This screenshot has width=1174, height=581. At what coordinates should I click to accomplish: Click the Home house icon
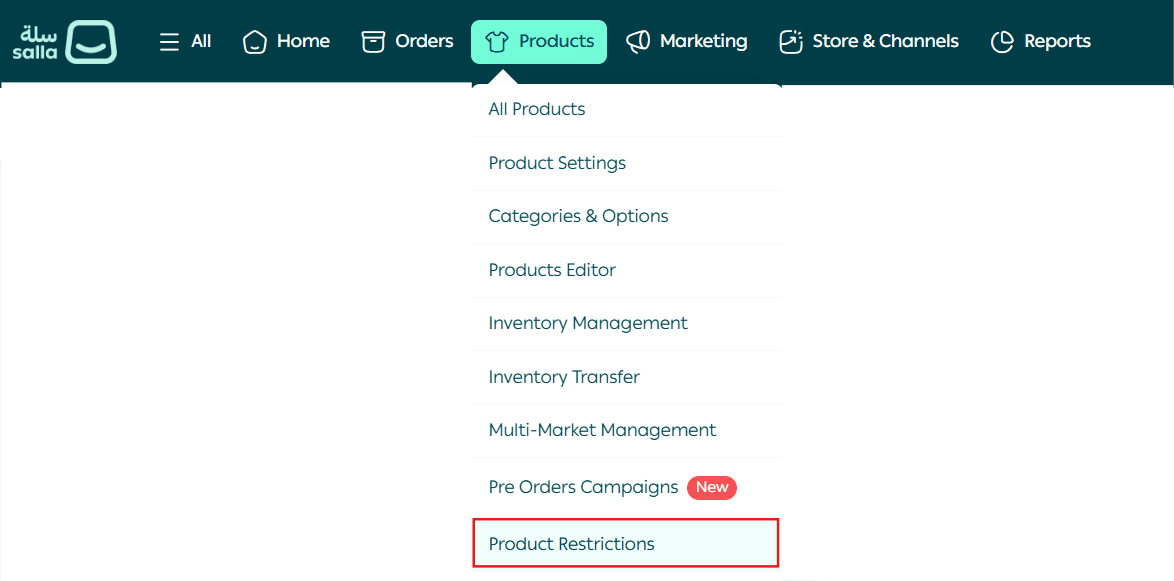tap(255, 42)
